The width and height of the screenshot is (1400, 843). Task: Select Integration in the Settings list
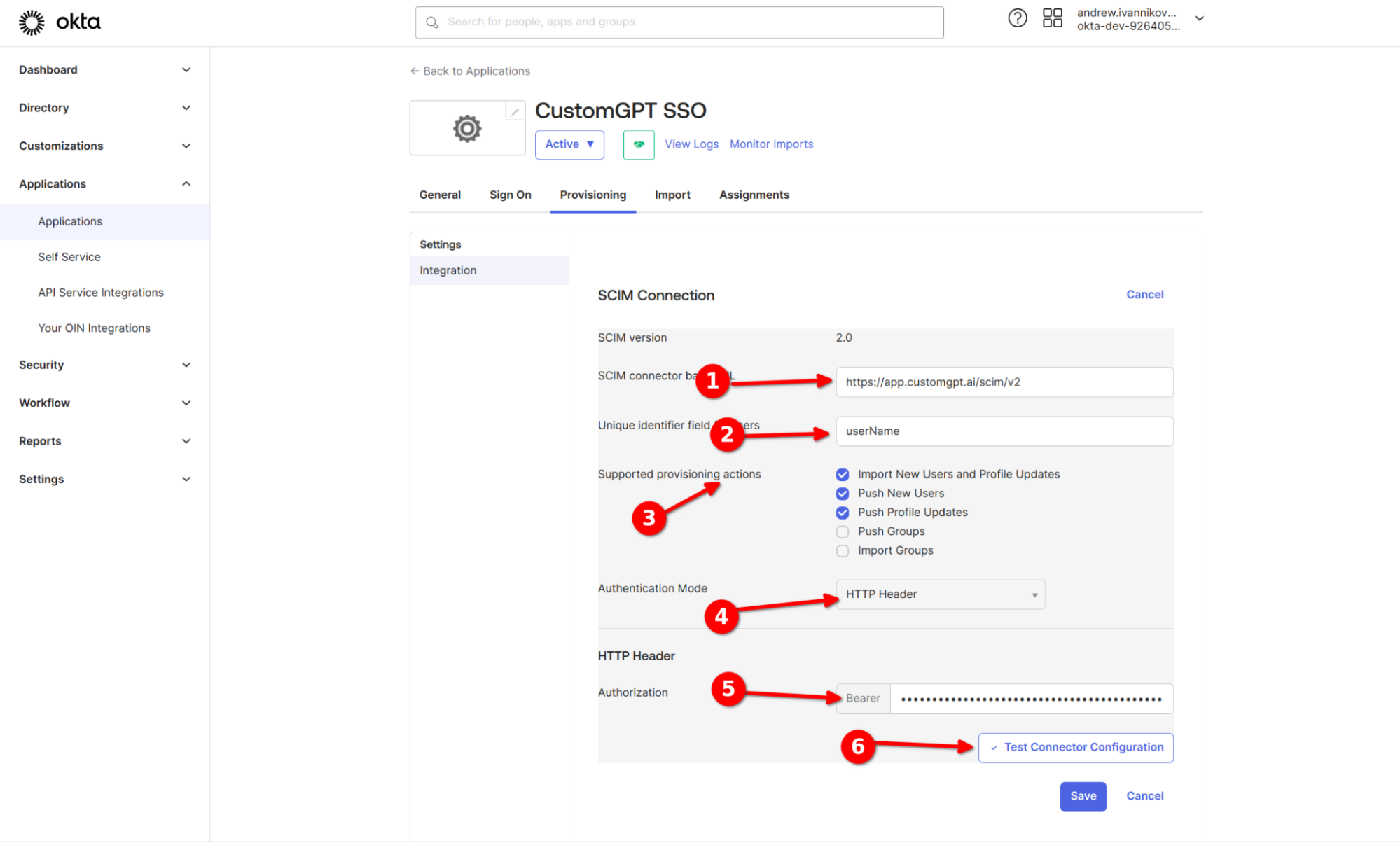(x=489, y=270)
